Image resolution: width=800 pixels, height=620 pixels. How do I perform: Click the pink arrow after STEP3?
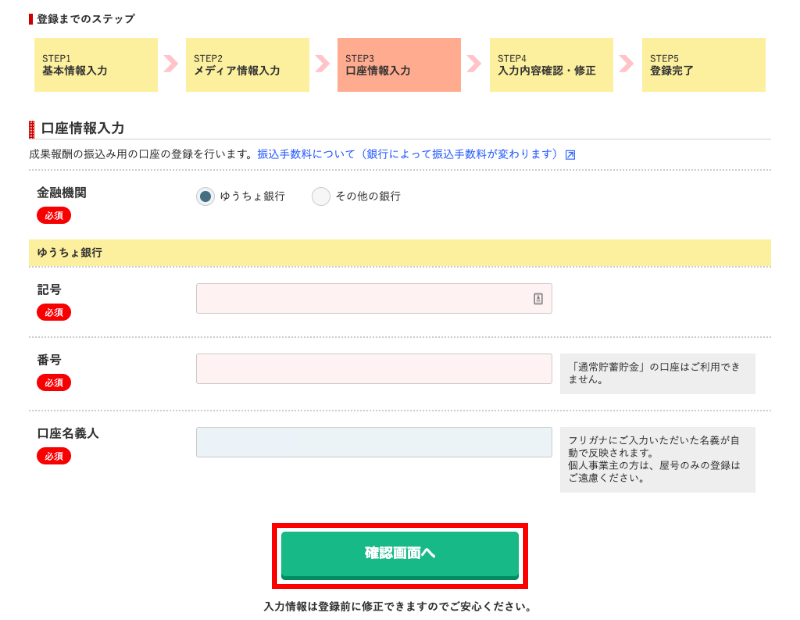click(x=474, y=64)
